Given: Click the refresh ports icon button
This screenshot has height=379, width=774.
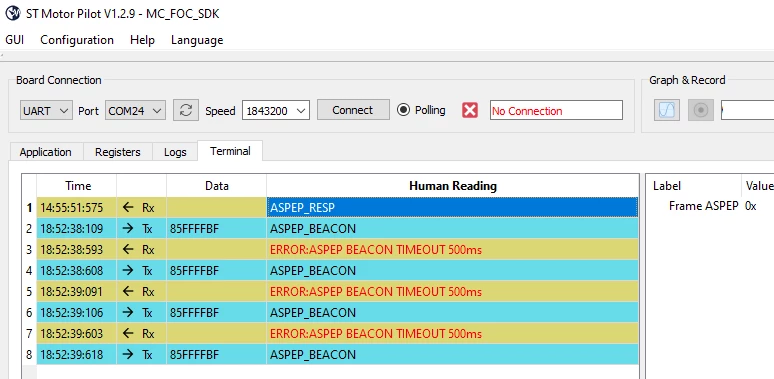Looking at the screenshot, I should 186,110.
